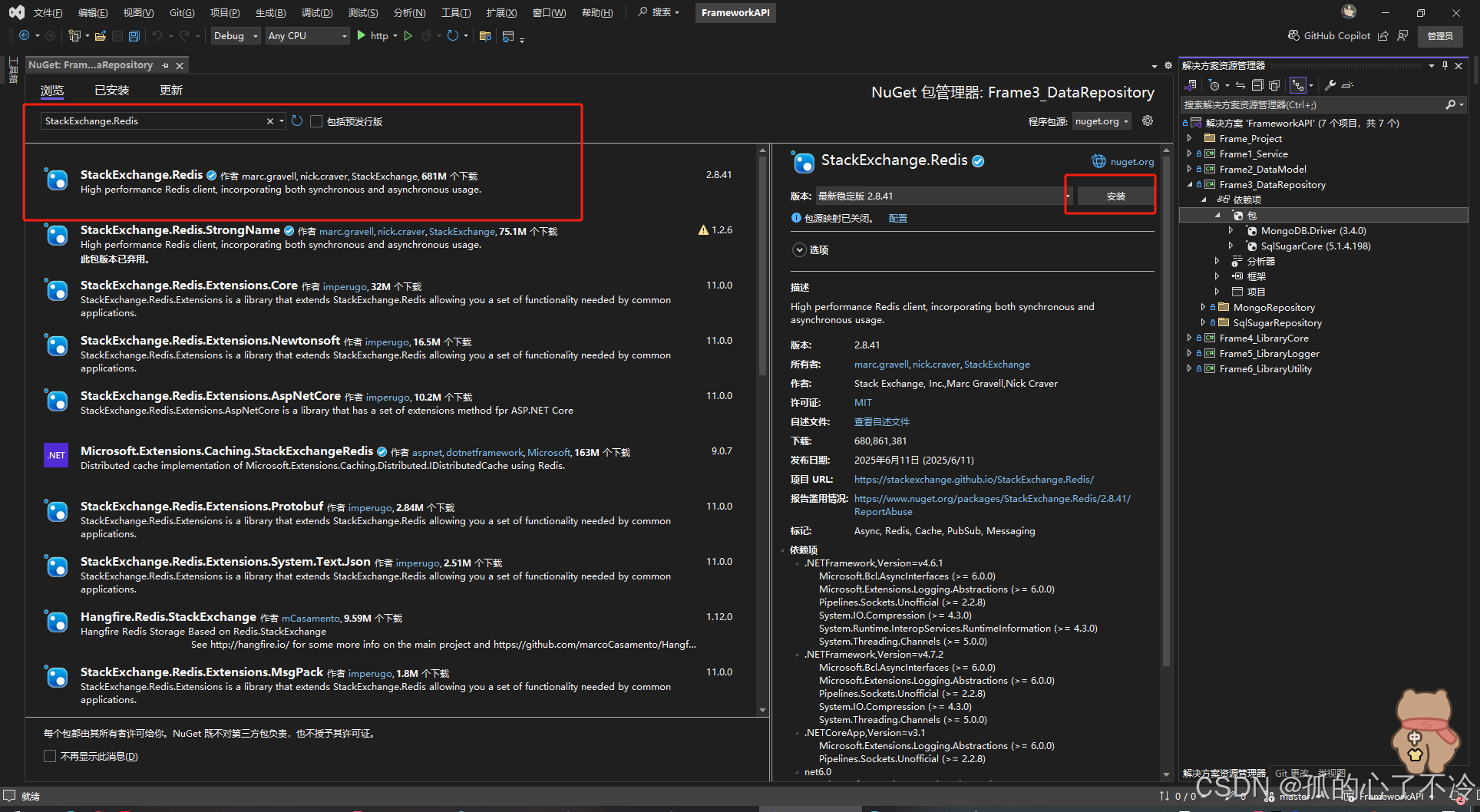Click sync with active document arrows icon
Viewport: 1480px width, 812px height.
pyautogui.click(x=1240, y=85)
